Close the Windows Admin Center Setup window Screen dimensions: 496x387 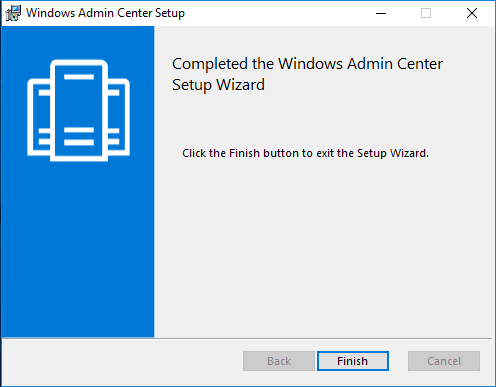point(472,13)
